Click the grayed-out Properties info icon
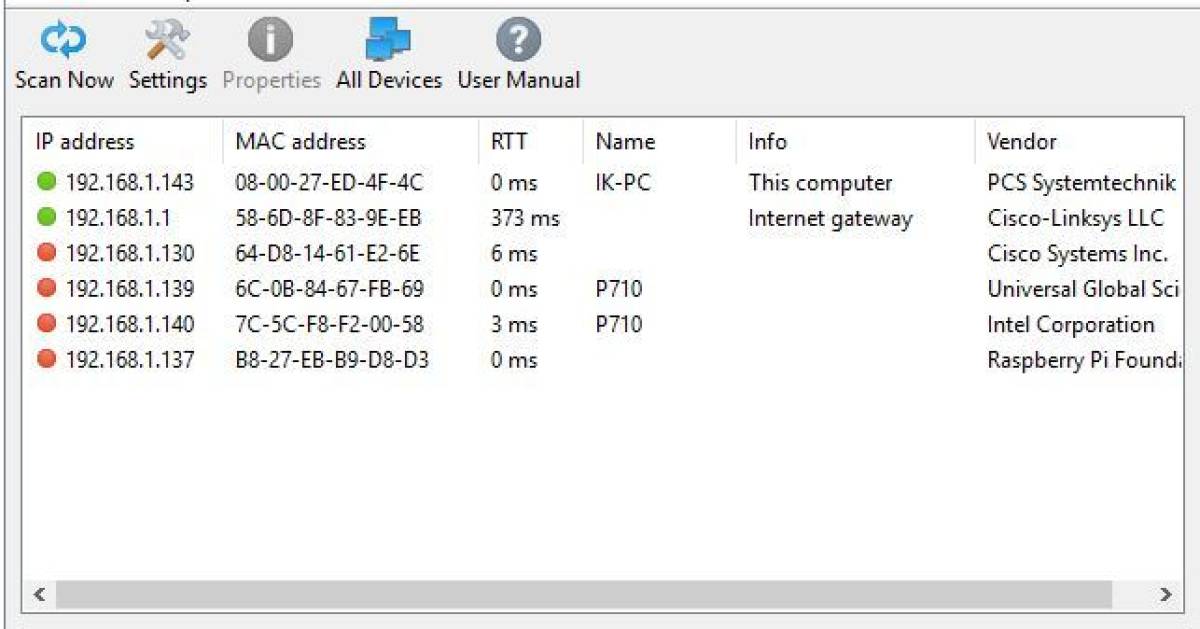1200x629 pixels. [x=270, y=38]
